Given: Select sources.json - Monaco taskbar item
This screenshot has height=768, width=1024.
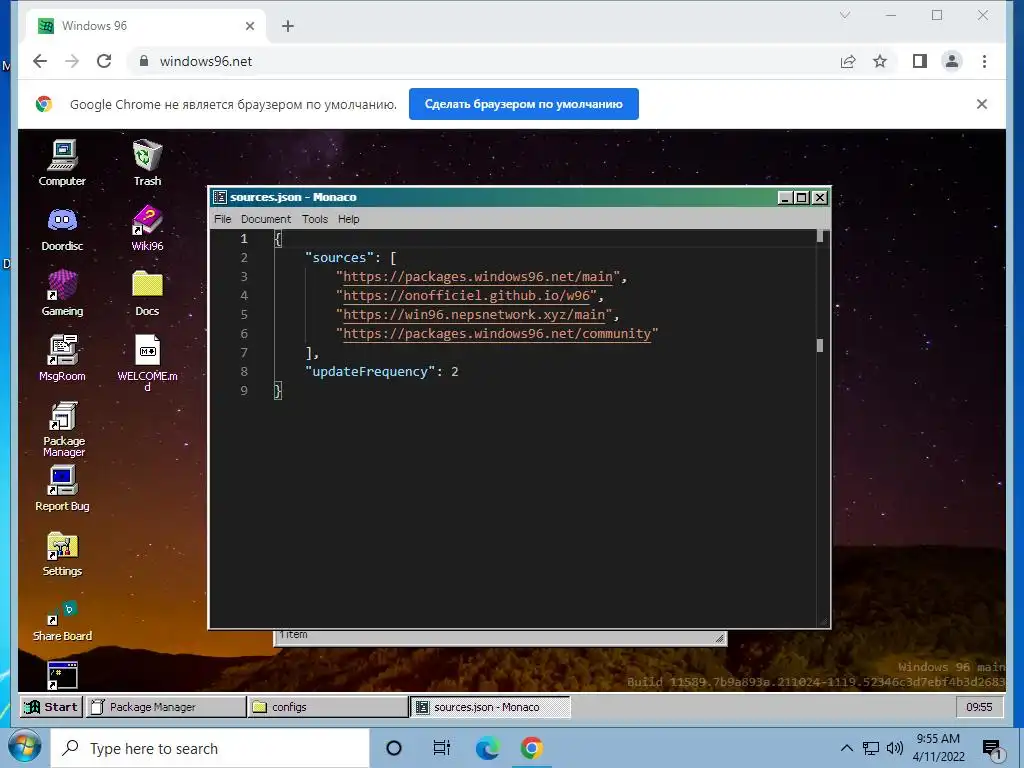Looking at the screenshot, I should tap(490, 707).
